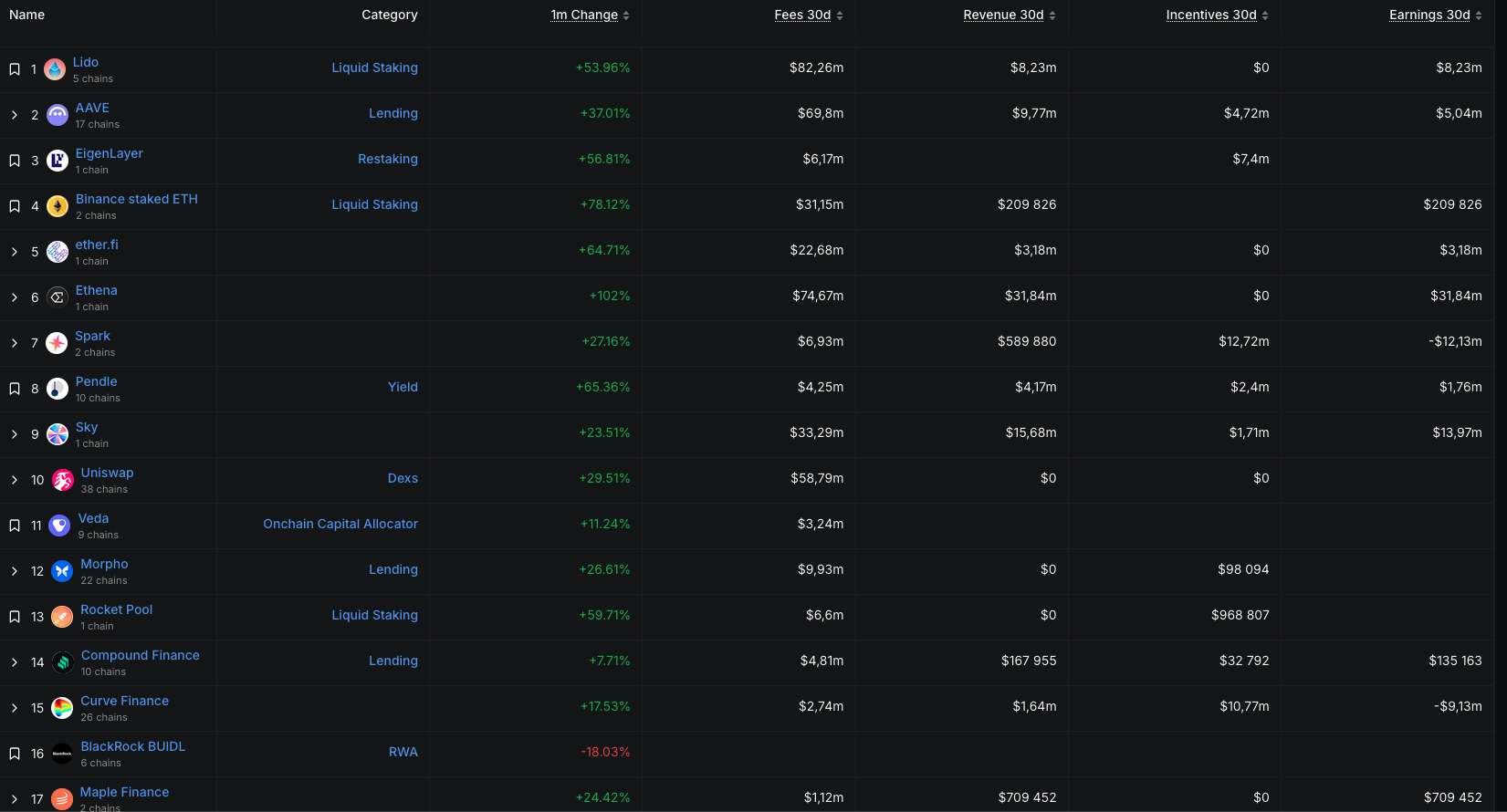Click the ether.fi logo icon
The width and height of the screenshot is (1507, 812).
point(58,252)
